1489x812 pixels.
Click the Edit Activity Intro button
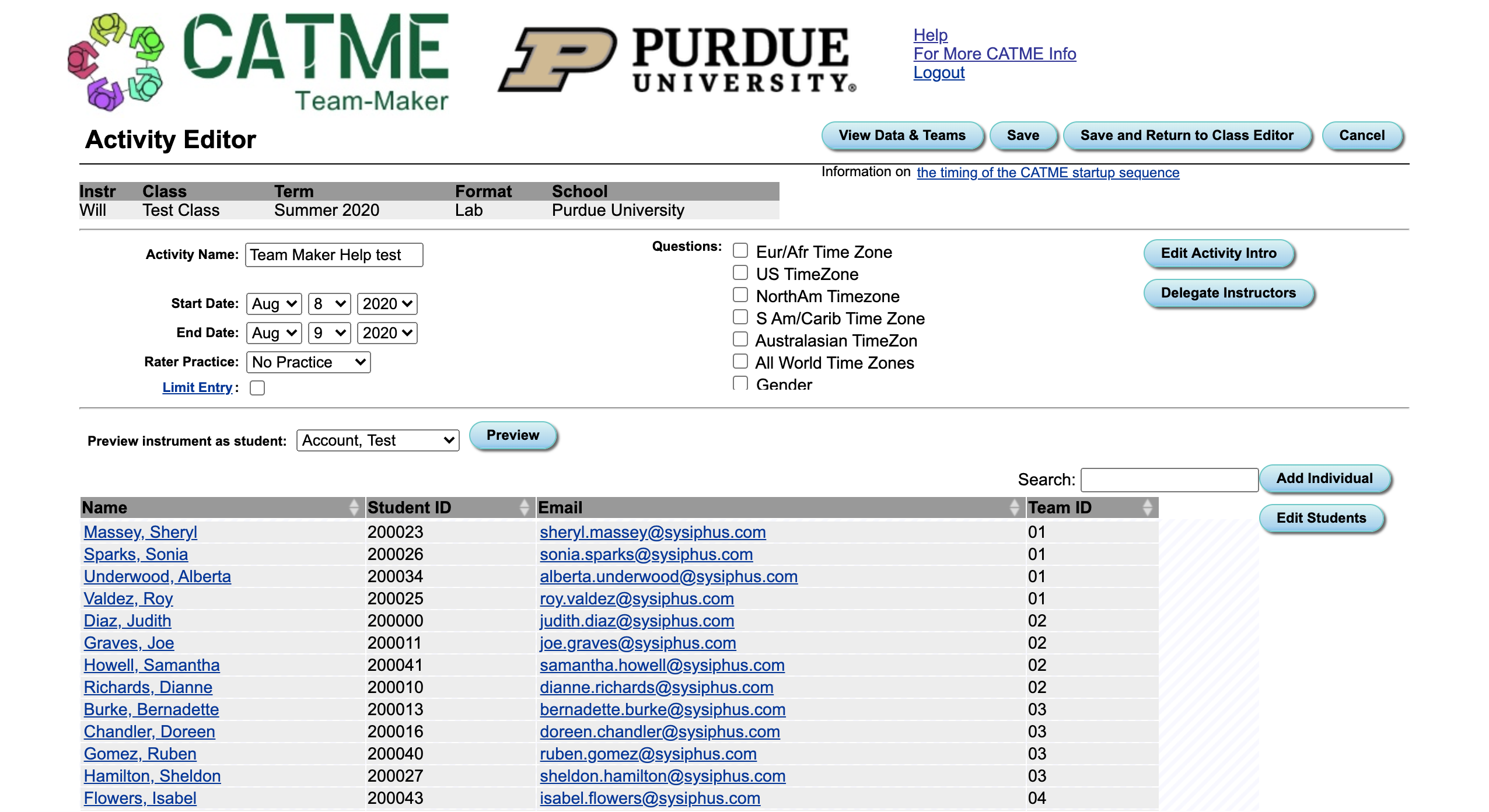coord(1218,253)
